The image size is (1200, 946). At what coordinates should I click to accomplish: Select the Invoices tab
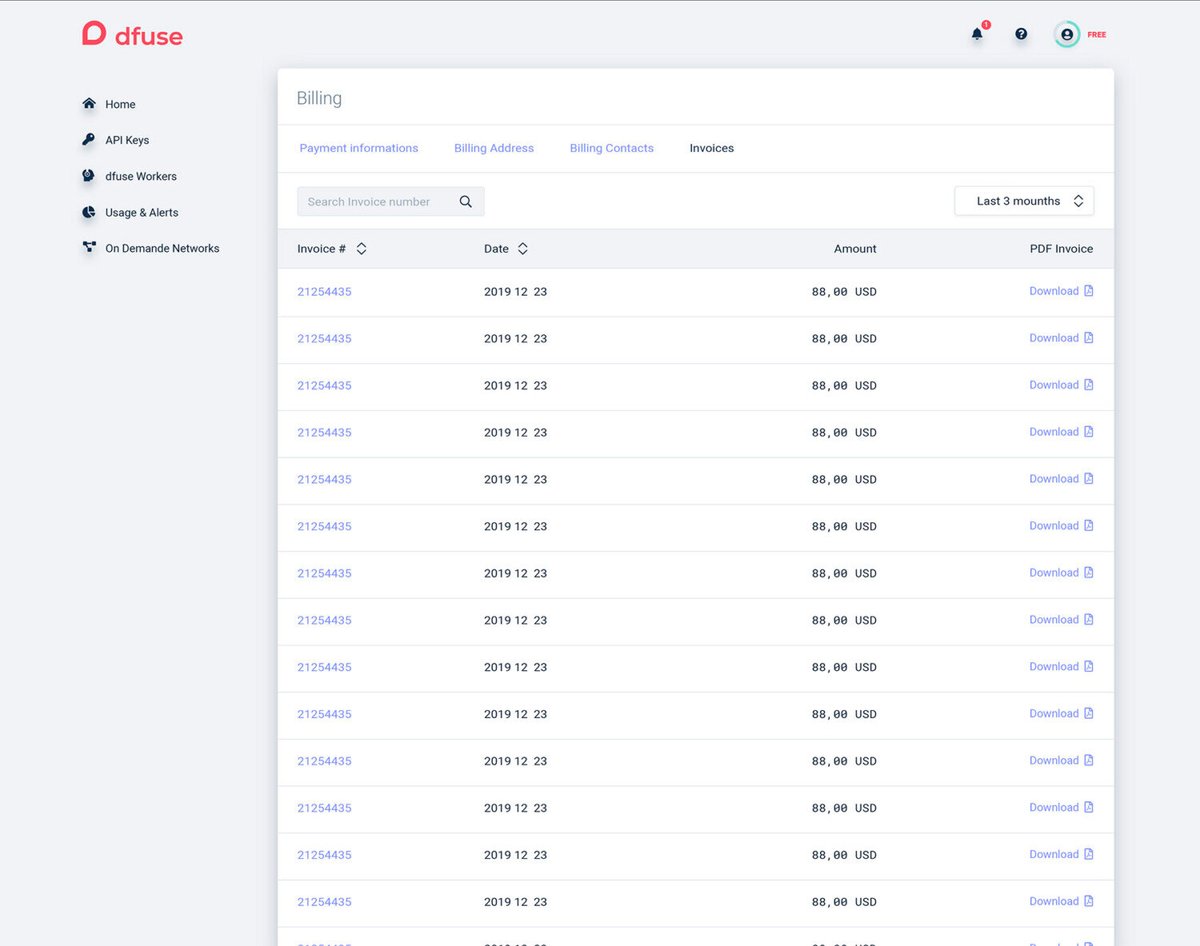712,148
